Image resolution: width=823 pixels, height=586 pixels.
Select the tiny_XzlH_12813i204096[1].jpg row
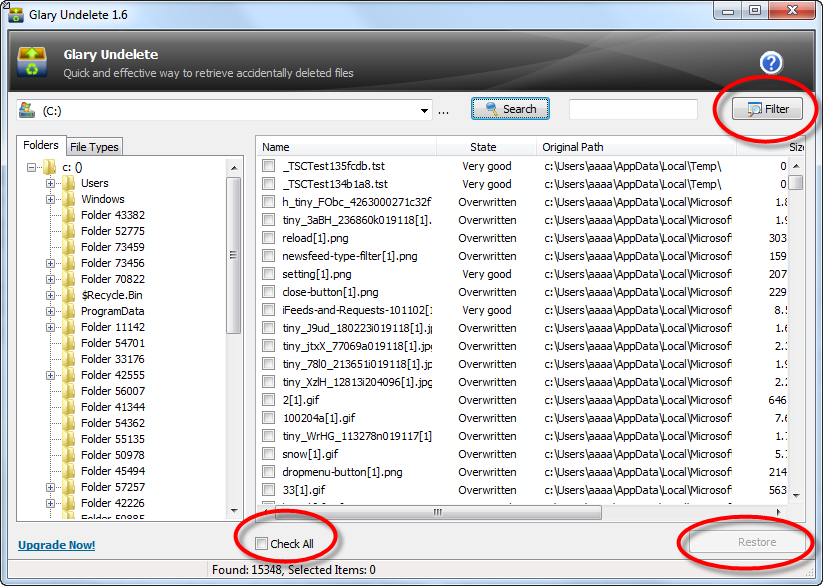523,382
